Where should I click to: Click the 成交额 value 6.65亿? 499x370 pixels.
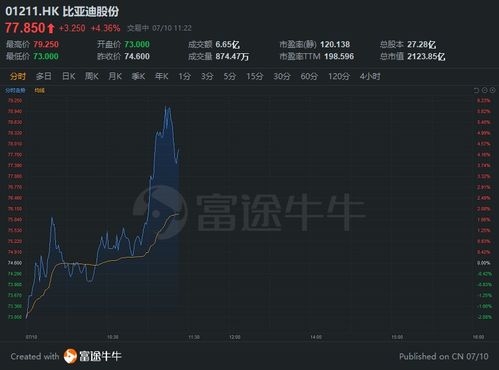(228, 44)
